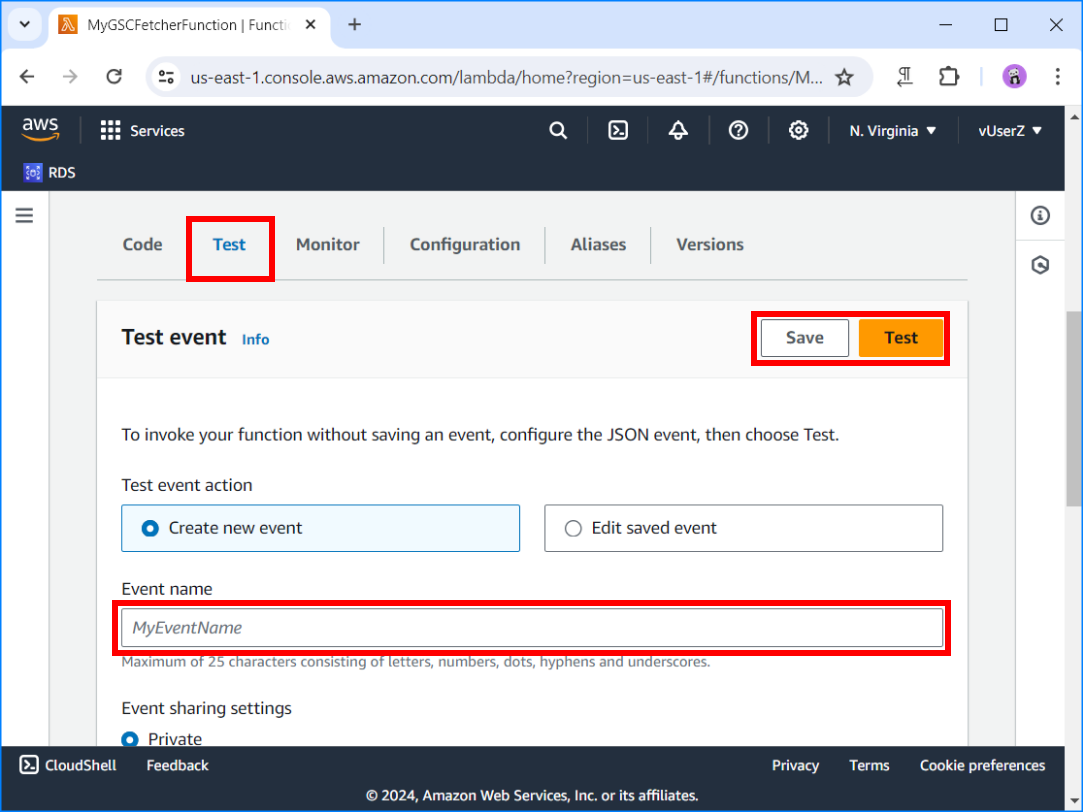Open console settings via the gear icon
Image resolution: width=1083 pixels, height=812 pixels.
[798, 130]
